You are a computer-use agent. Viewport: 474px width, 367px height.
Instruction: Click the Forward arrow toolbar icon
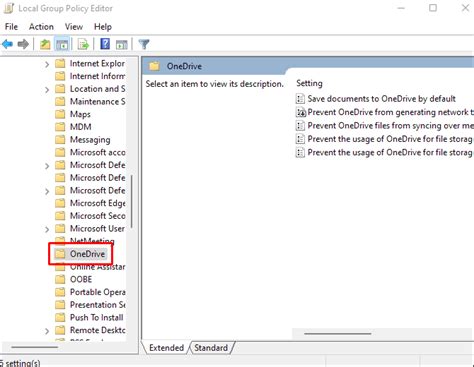coord(23,44)
